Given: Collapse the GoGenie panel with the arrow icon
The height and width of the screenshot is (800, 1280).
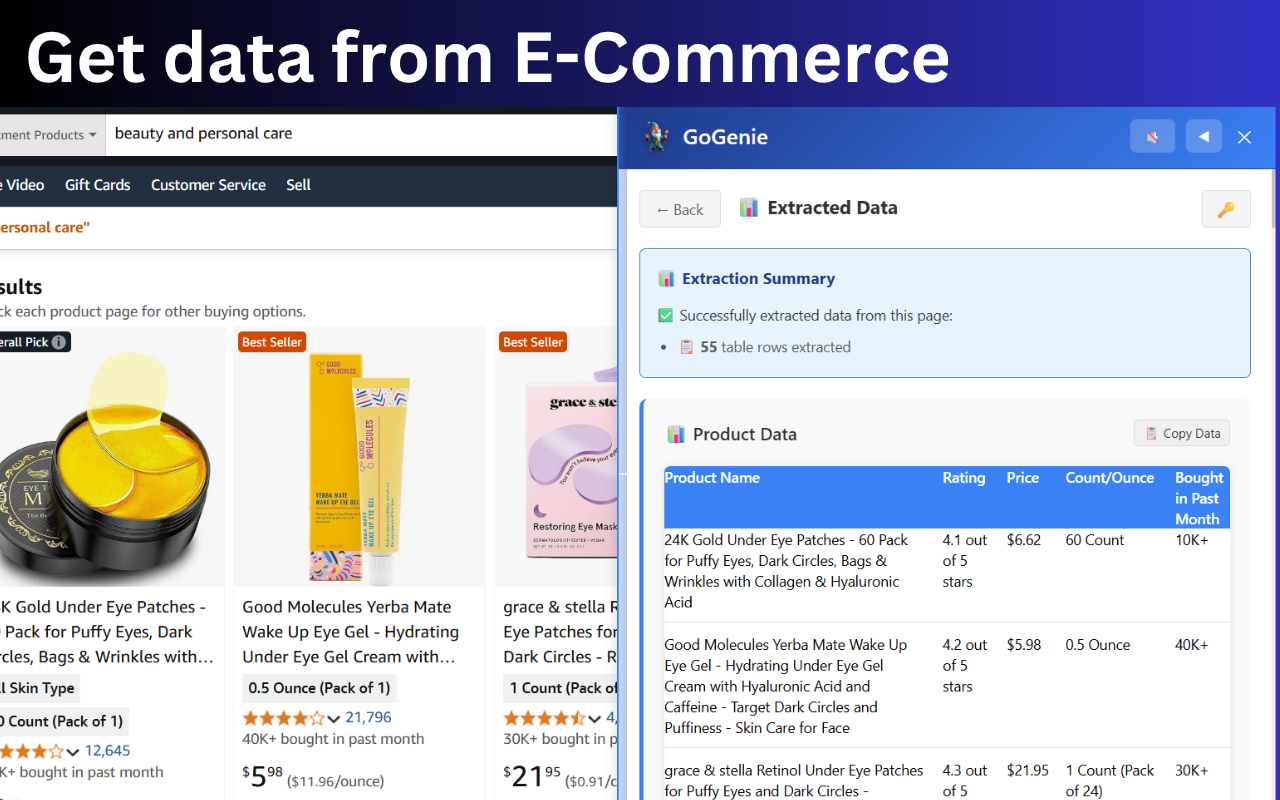Looking at the screenshot, I should pos(1204,137).
